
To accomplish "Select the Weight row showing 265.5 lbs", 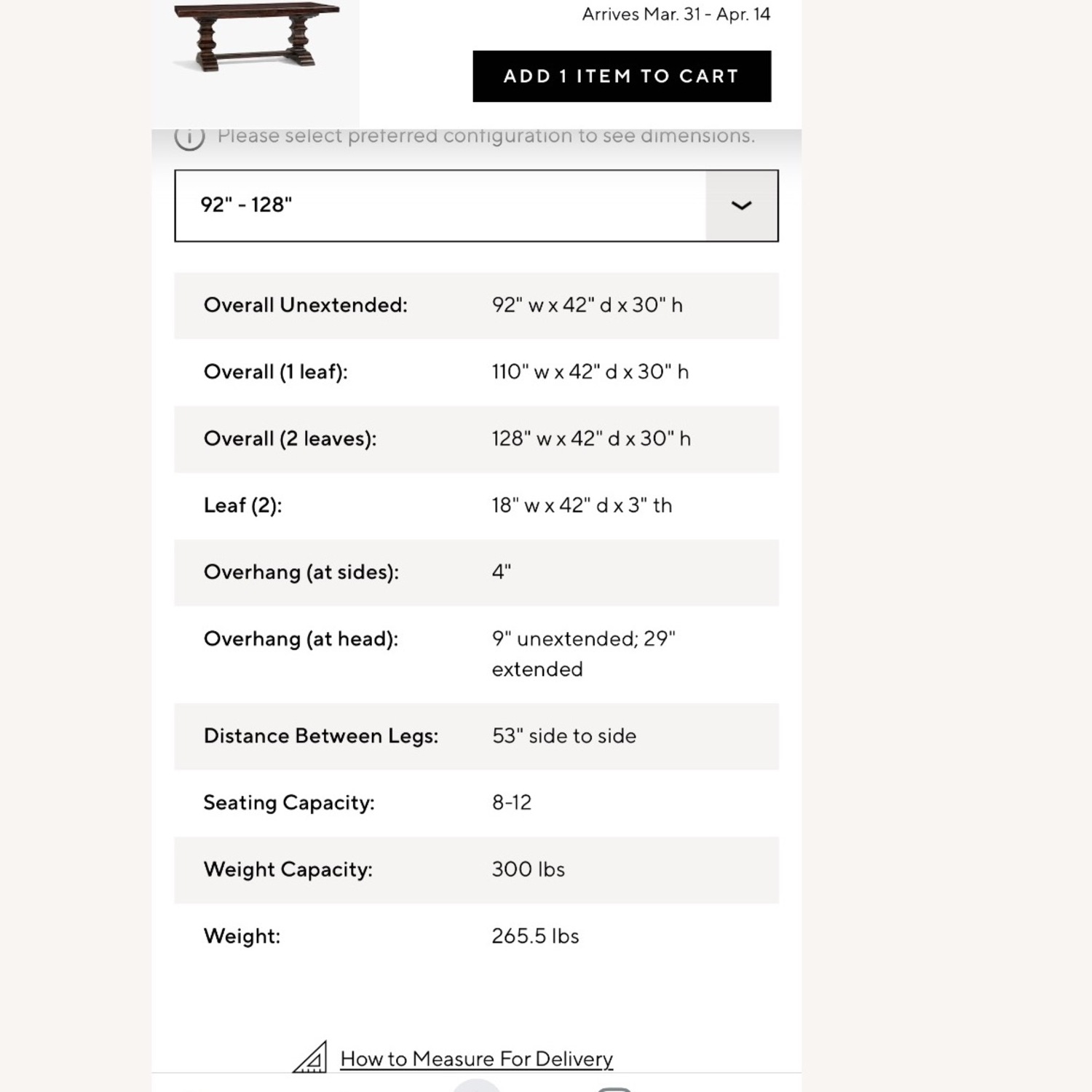I will [x=476, y=935].
